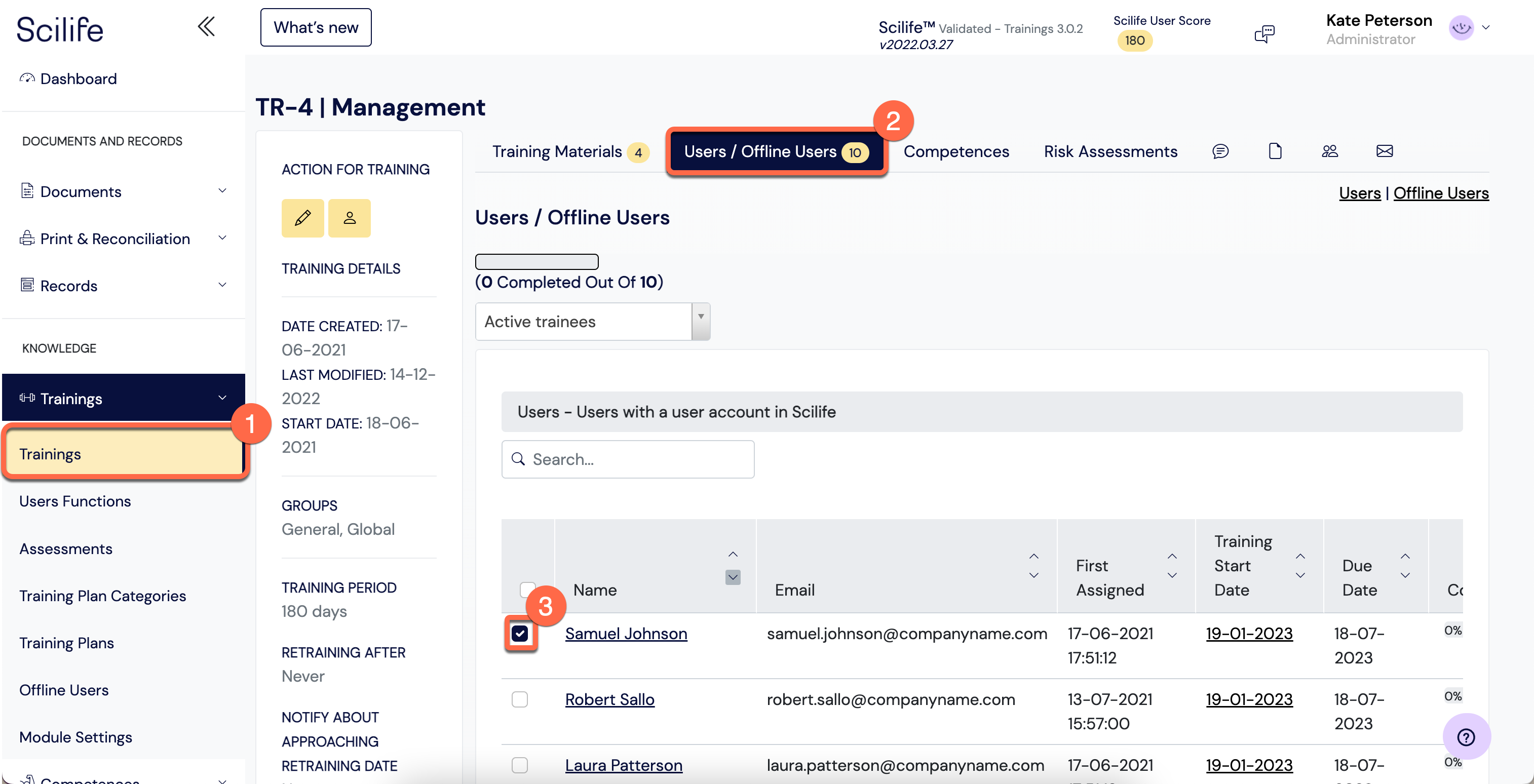The width and height of the screenshot is (1534, 784).
Task: Open the Active trainees dropdown
Action: (x=593, y=322)
